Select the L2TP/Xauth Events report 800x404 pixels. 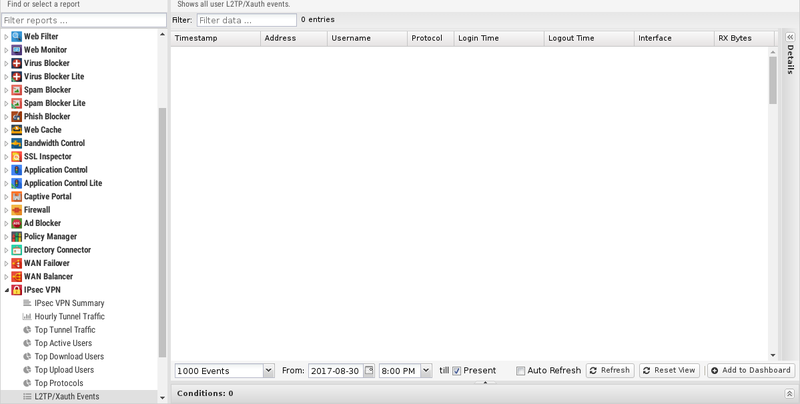(x=67, y=396)
